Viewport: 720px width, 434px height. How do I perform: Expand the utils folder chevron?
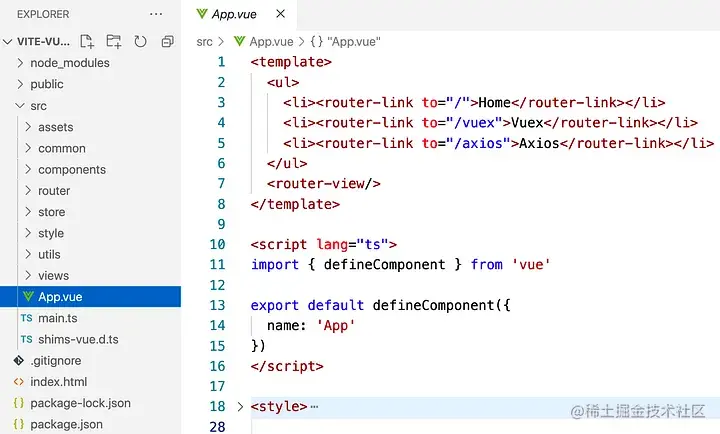coord(28,254)
